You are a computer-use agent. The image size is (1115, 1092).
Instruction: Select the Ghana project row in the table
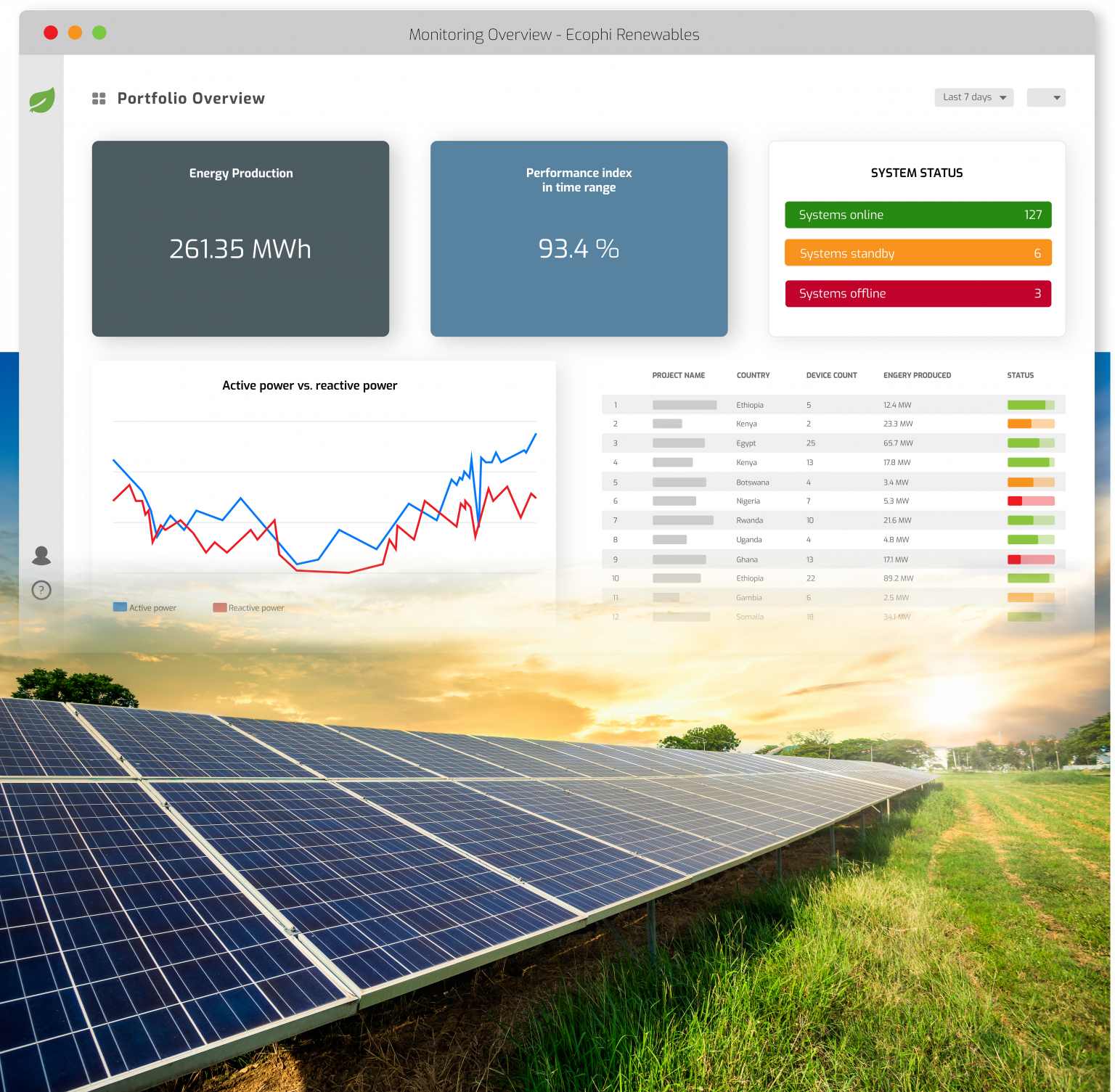click(x=799, y=559)
